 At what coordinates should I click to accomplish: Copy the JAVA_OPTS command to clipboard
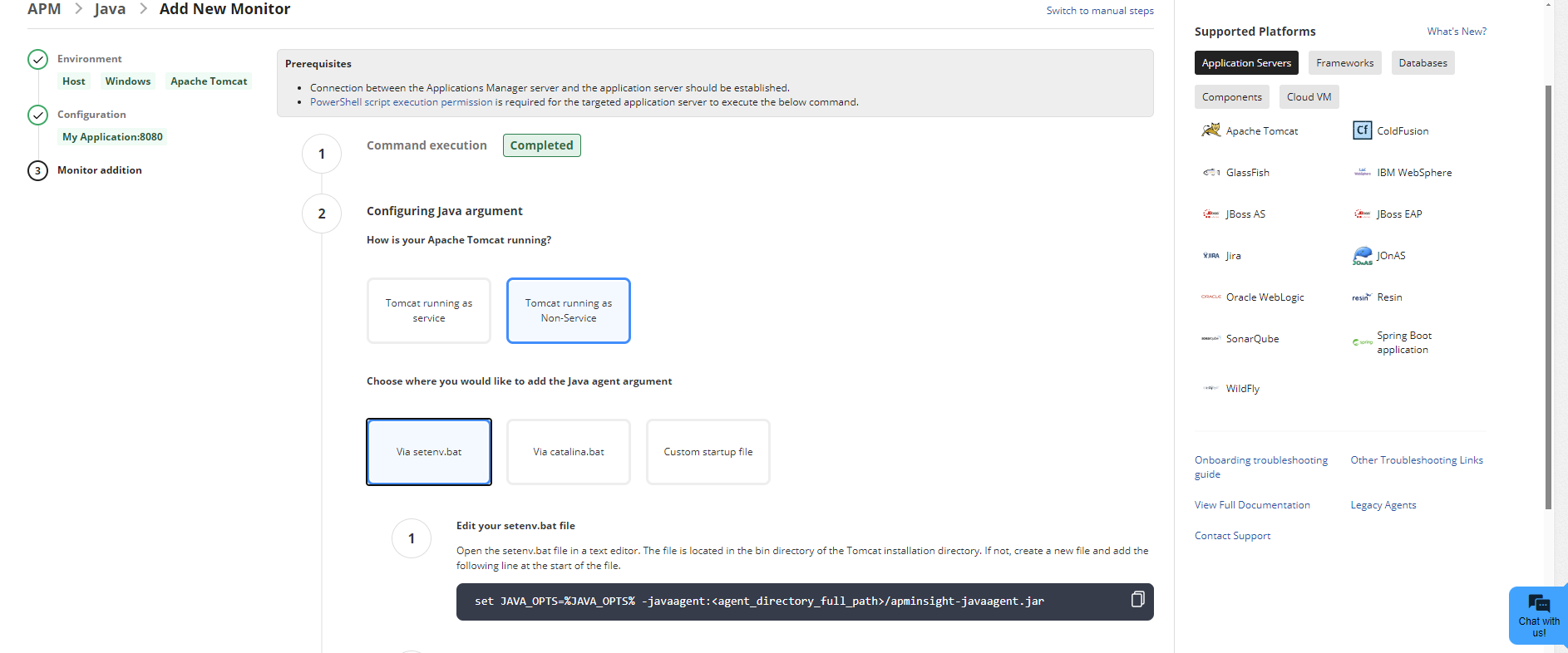pyautogui.click(x=1137, y=599)
